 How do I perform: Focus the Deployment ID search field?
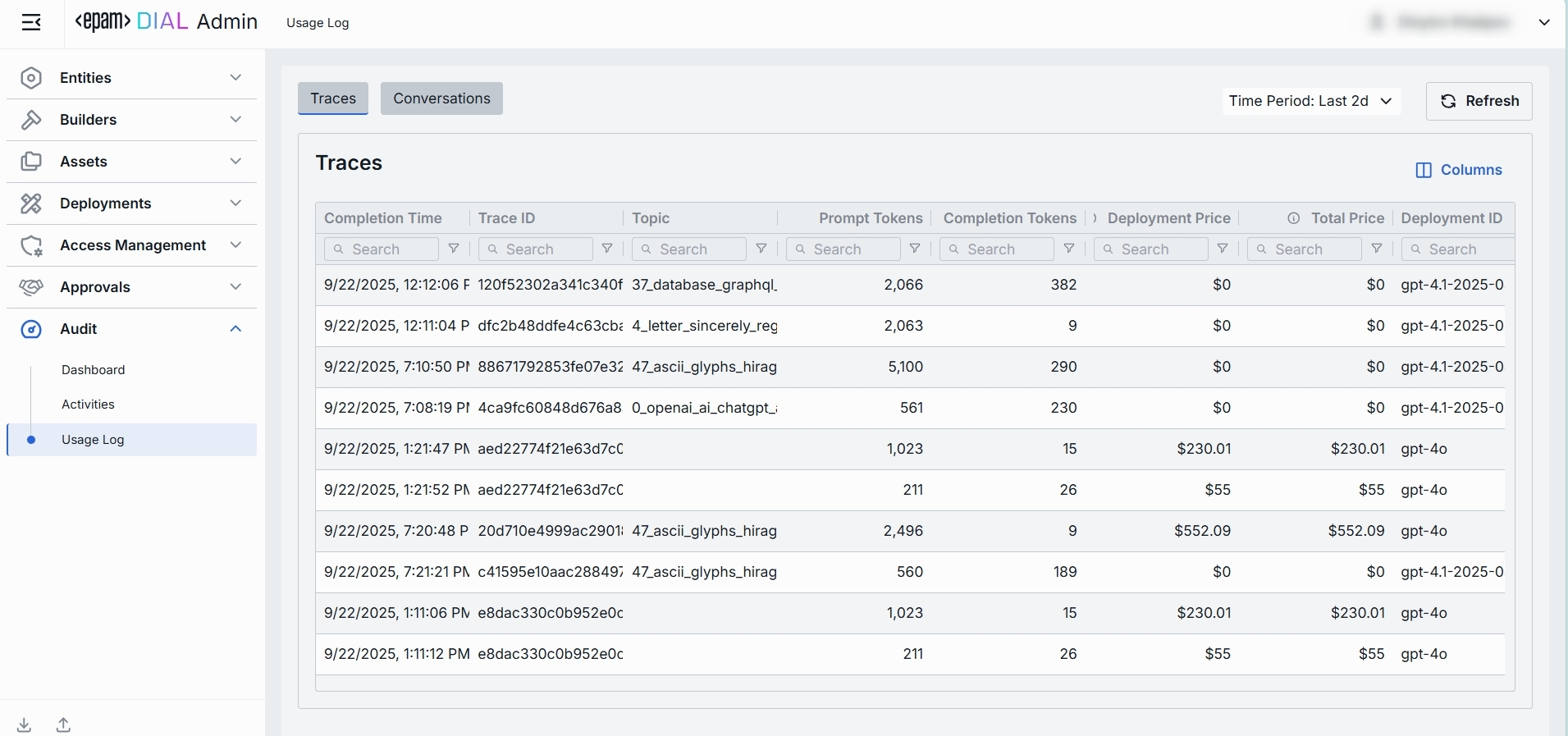(1458, 249)
